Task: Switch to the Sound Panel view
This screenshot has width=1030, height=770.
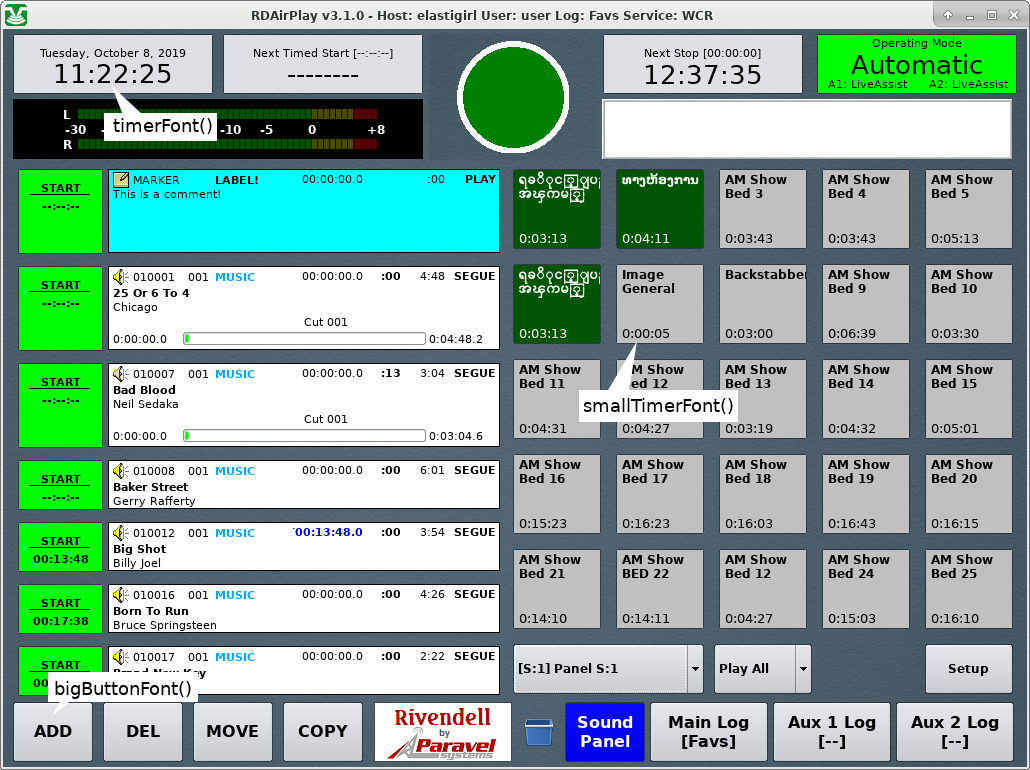Action: 604,731
